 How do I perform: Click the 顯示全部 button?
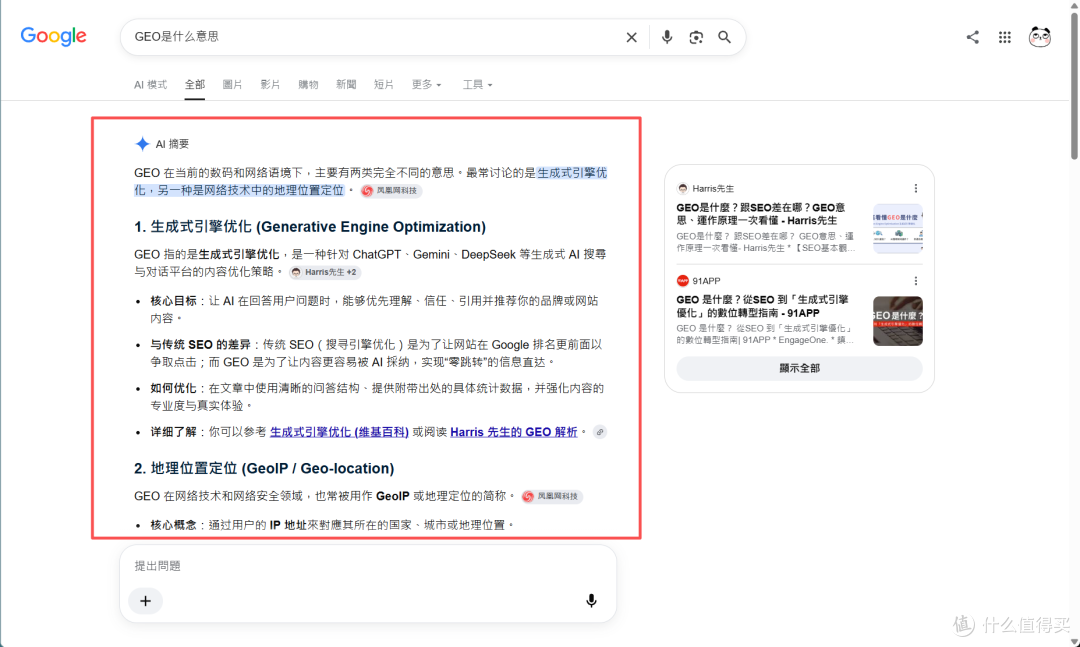click(x=799, y=368)
